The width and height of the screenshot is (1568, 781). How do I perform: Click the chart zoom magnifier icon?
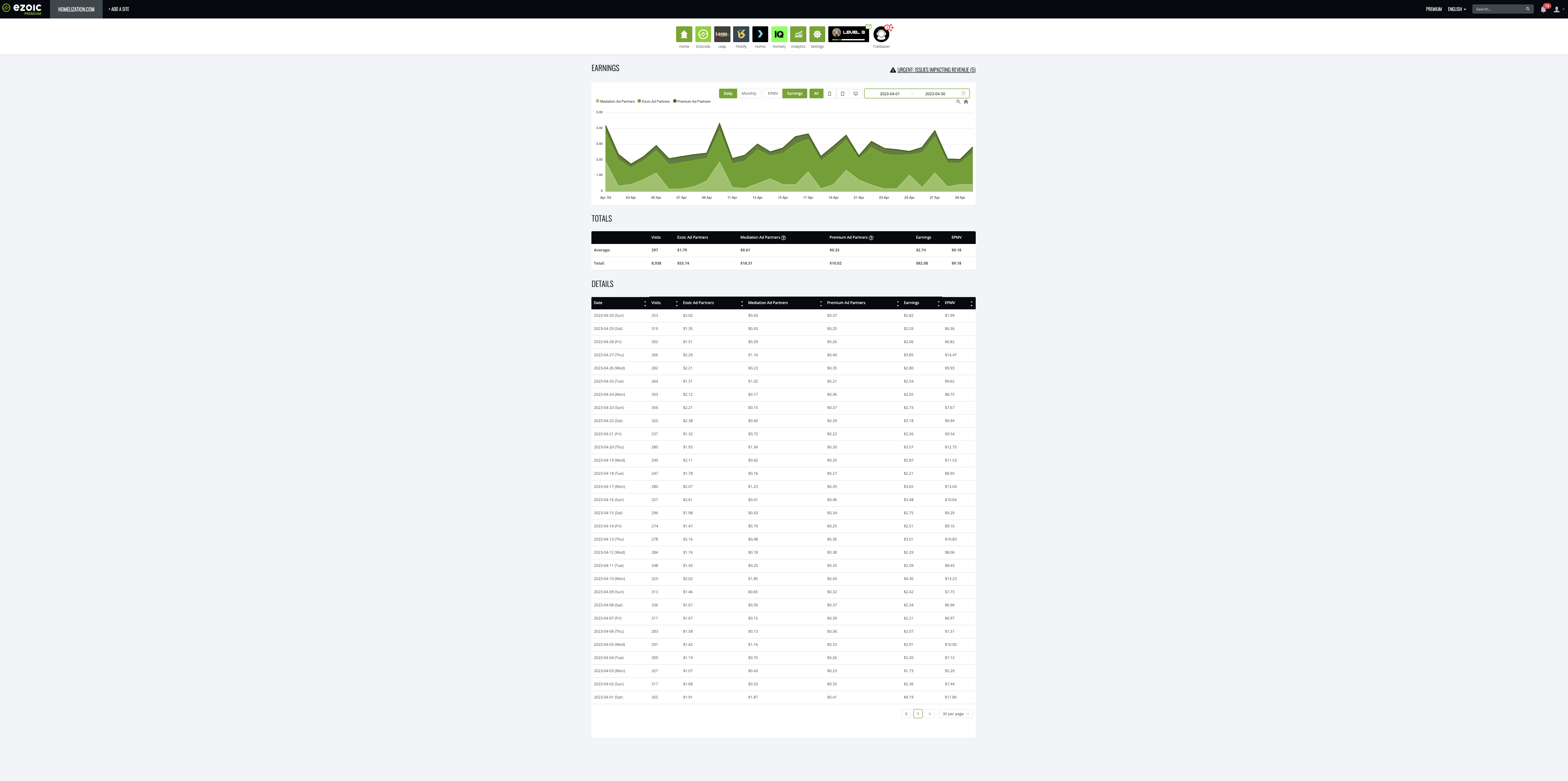[x=957, y=102]
